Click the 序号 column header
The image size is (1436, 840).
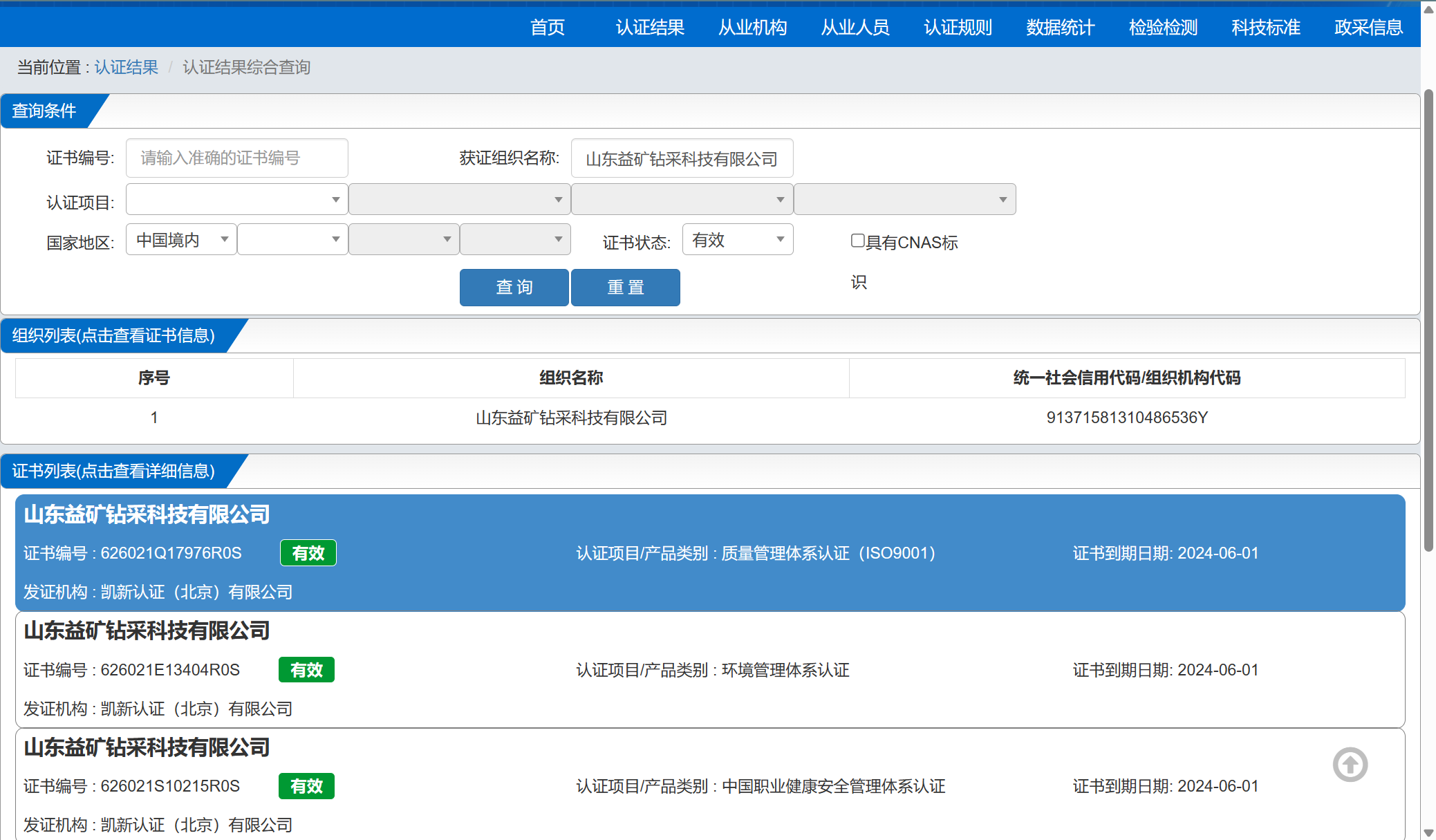154,378
